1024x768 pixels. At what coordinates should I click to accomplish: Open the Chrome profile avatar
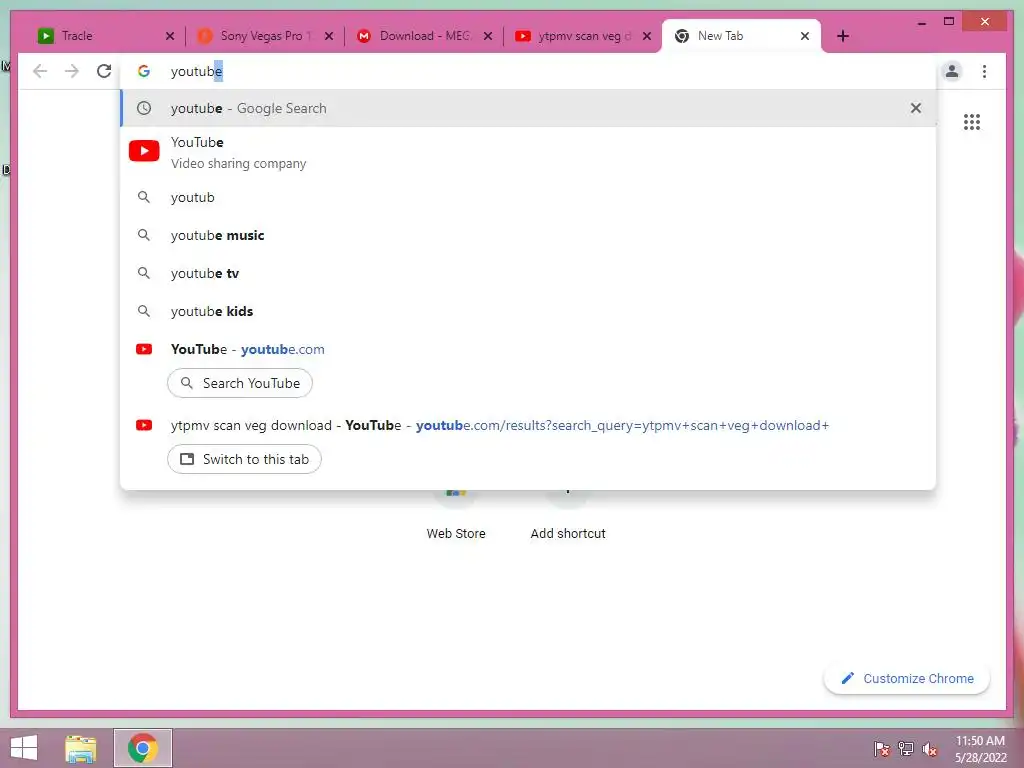[952, 71]
